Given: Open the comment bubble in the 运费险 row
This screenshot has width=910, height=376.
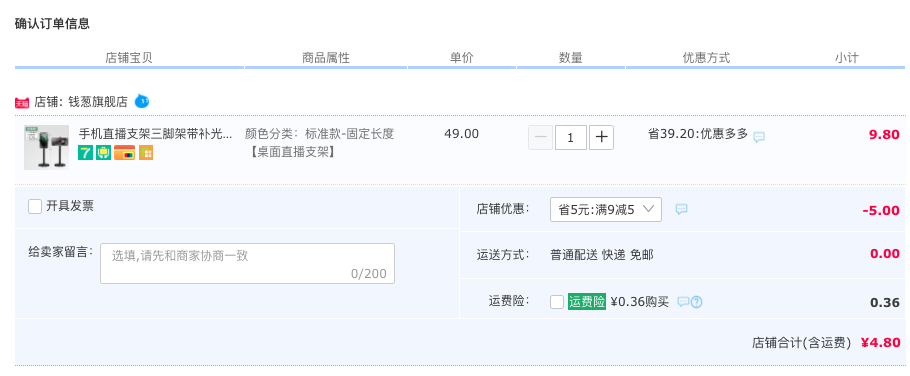Looking at the screenshot, I should pyautogui.click(x=683, y=302).
